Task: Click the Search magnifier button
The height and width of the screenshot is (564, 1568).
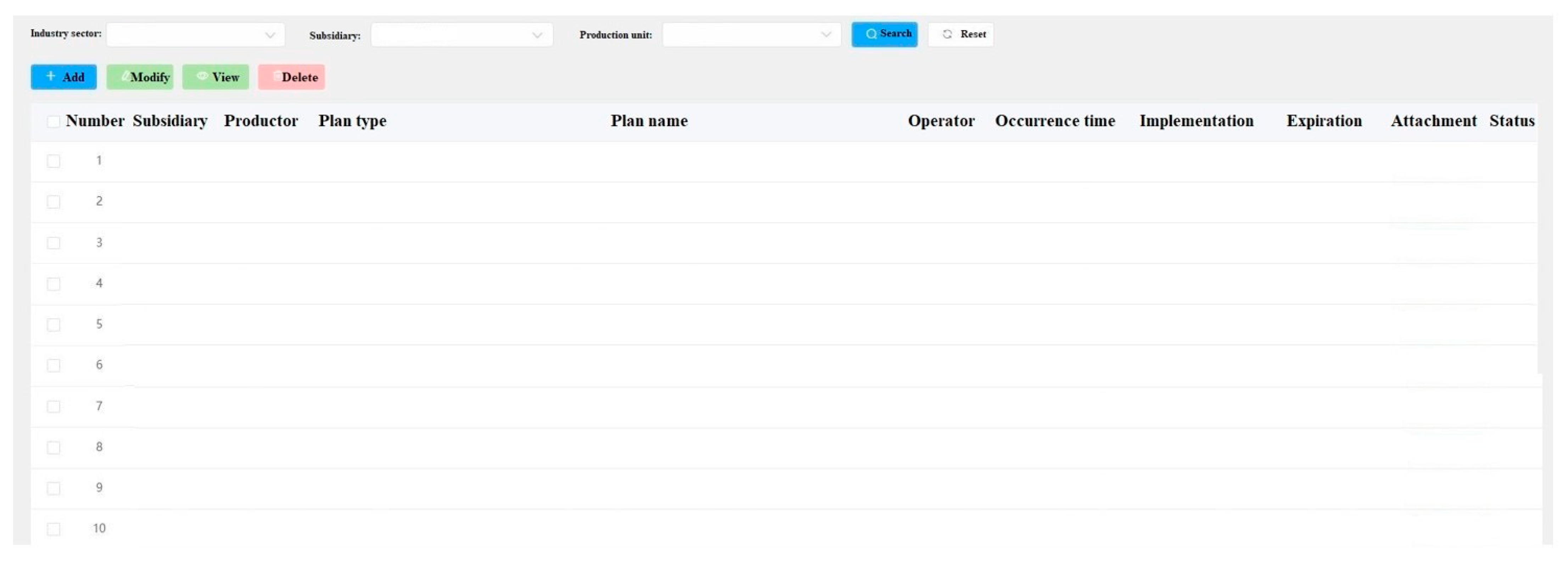Action: 884,34
